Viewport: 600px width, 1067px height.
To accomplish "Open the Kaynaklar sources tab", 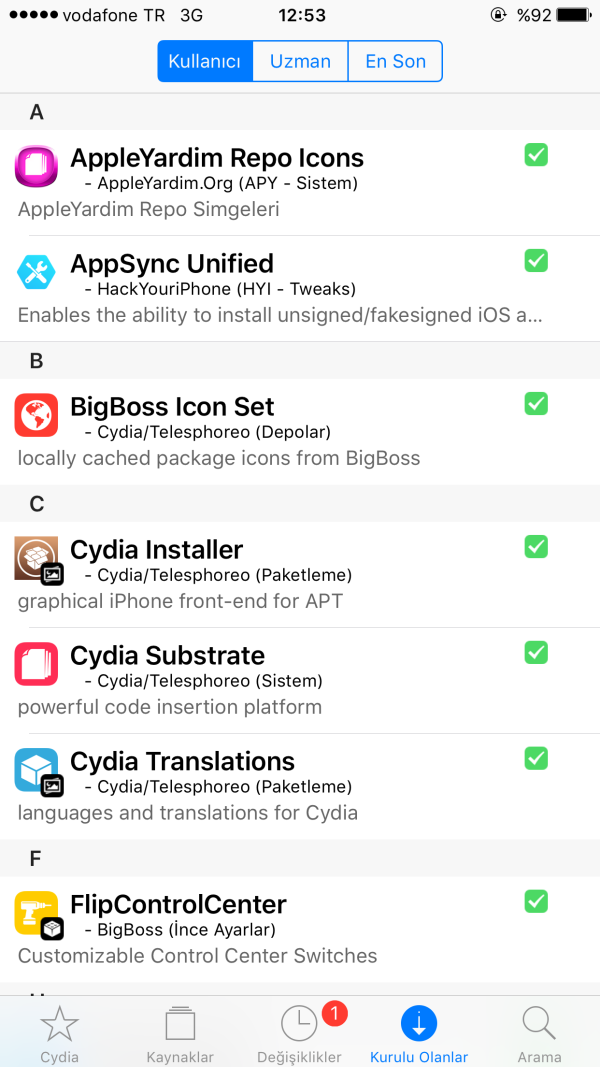I will (180, 1033).
